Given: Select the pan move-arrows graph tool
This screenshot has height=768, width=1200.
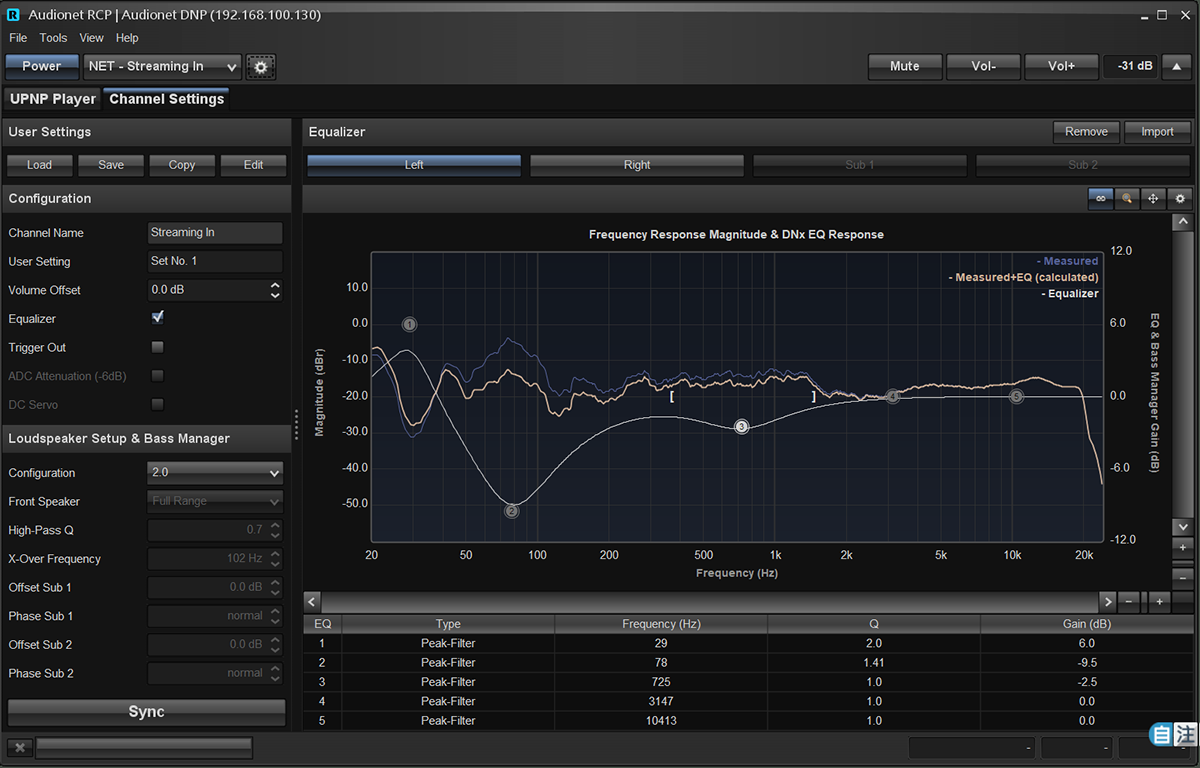Looking at the screenshot, I should 1153,198.
